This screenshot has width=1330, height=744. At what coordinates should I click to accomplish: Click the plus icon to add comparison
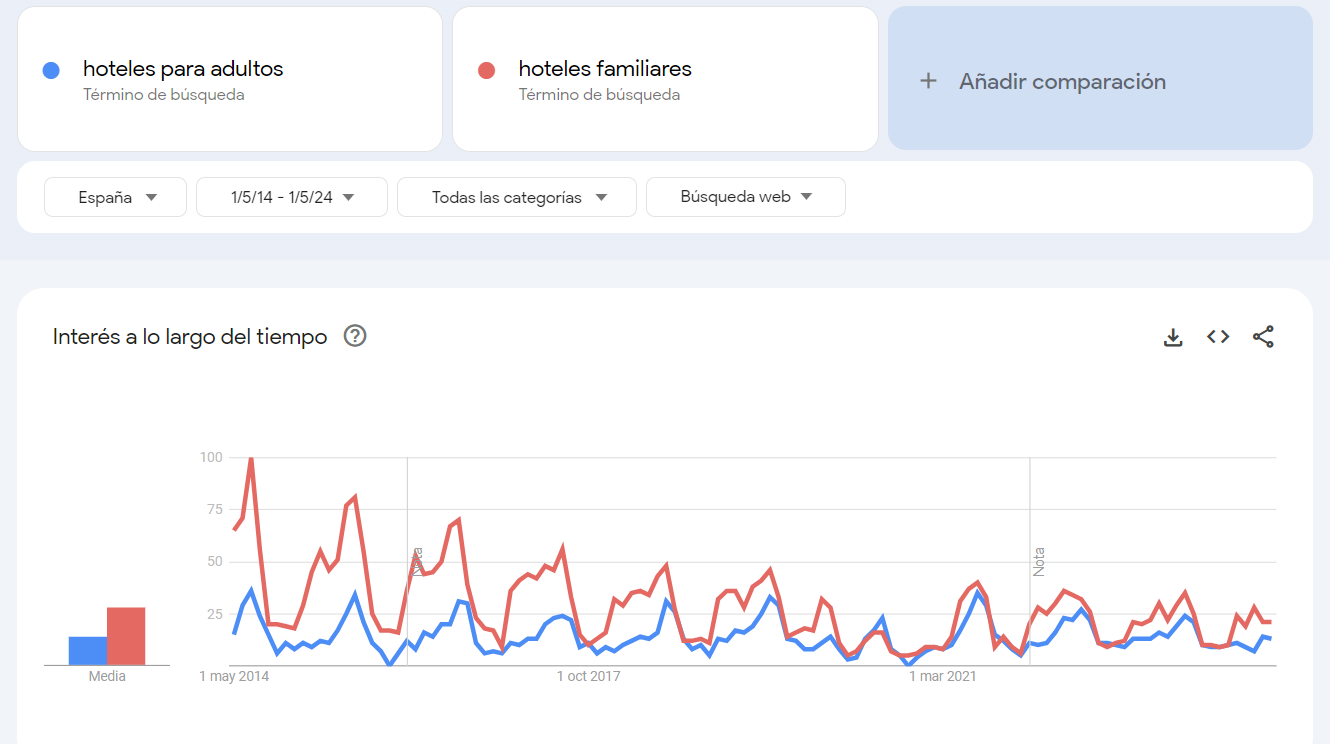click(928, 81)
